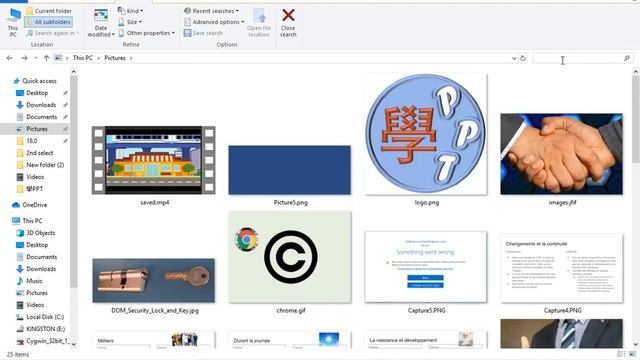This screenshot has height=360, width=640.
Task: Open the 學PPT folder in sidebar
Action: pos(34,189)
